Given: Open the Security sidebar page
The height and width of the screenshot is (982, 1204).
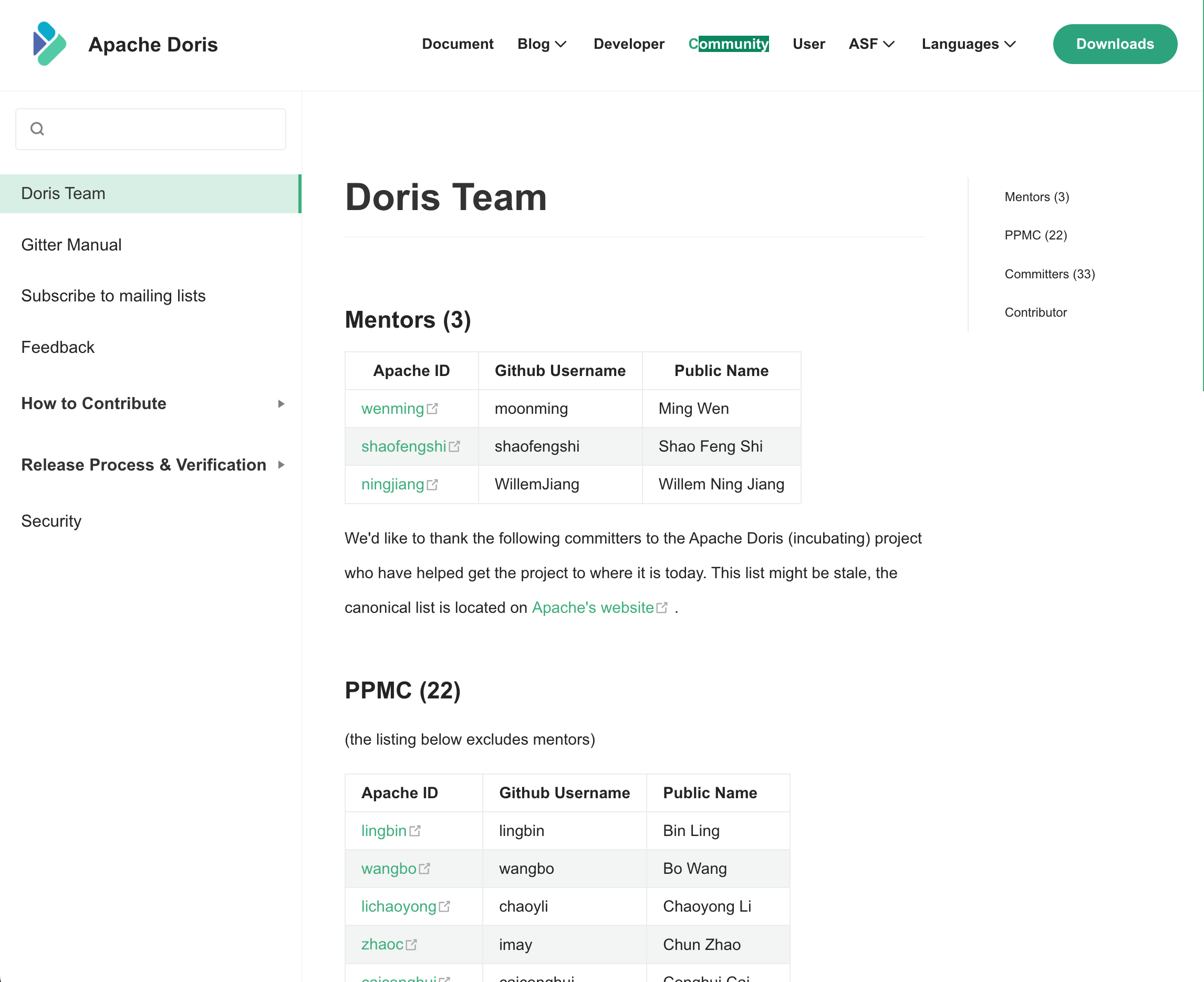Looking at the screenshot, I should point(51,521).
